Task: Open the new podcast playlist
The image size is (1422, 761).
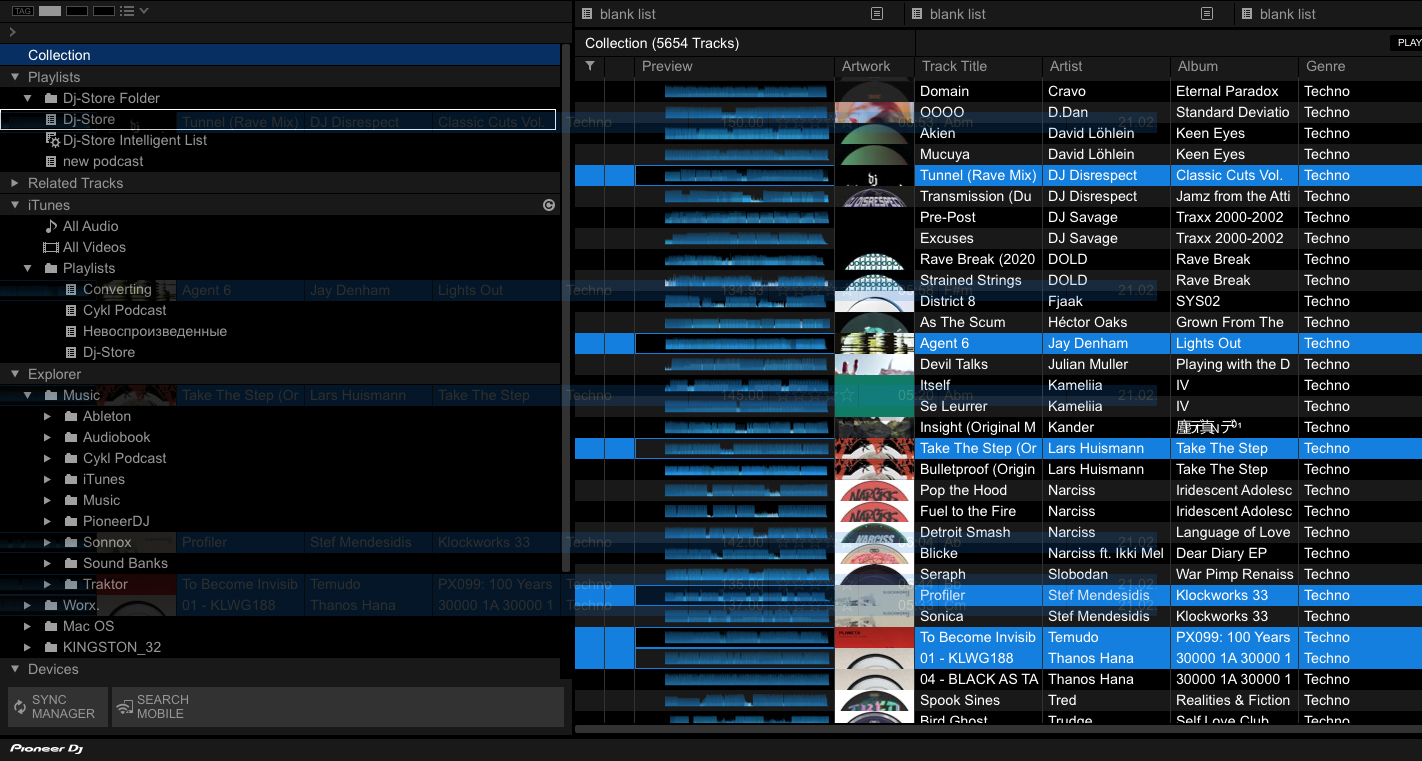Action: 103,161
